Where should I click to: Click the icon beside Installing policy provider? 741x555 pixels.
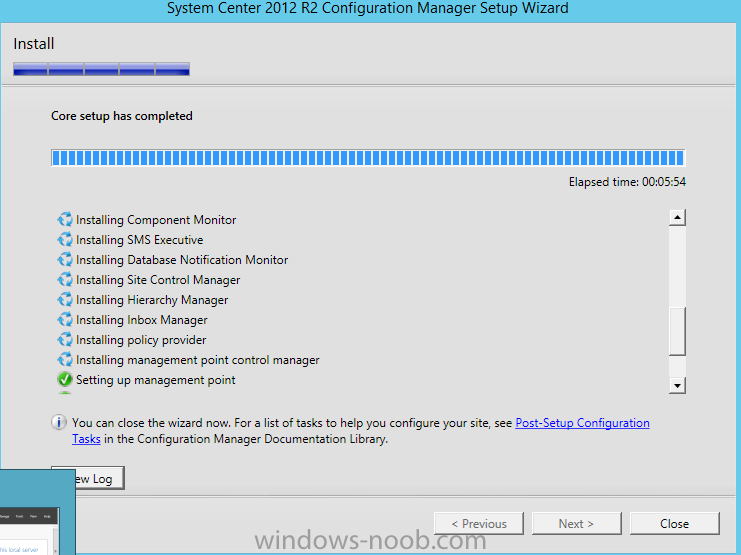pyautogui.click(x=65, y=339)
